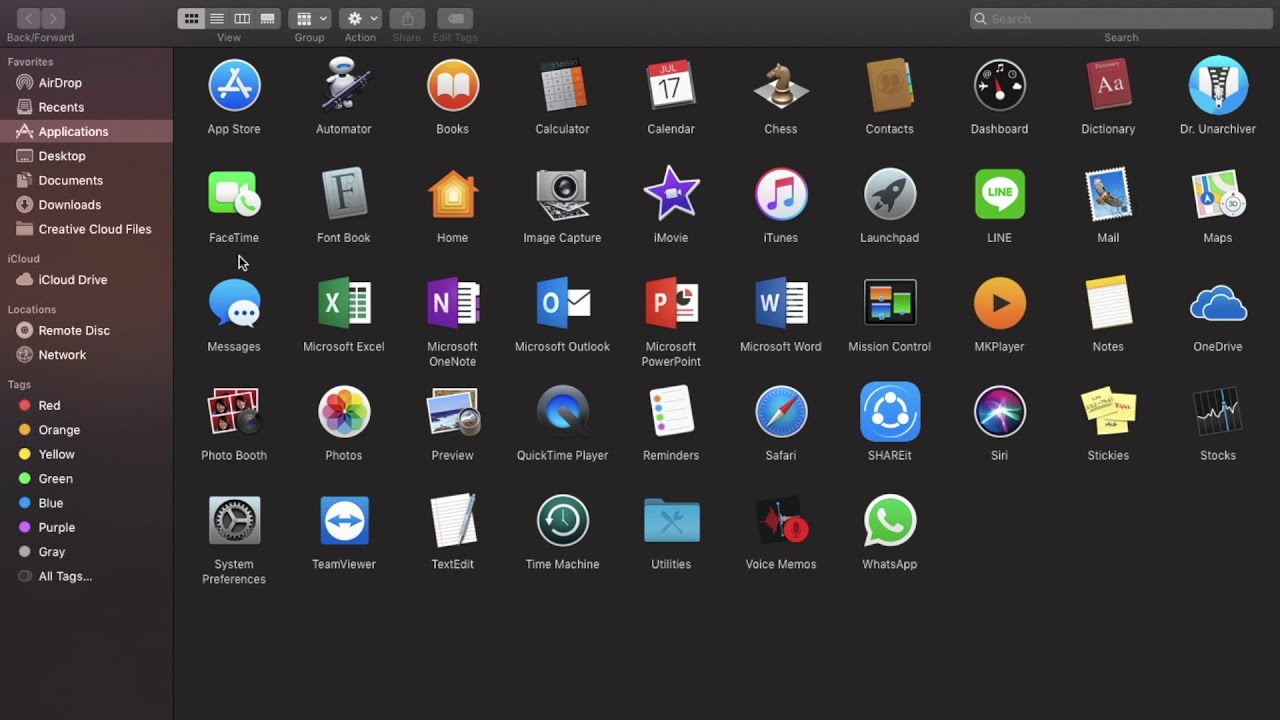Image resolution: width=1280 pixels, height=720 pixels.
Task: Select the LINE app icon
Action: pyautogui.click(x=999, y=194)
